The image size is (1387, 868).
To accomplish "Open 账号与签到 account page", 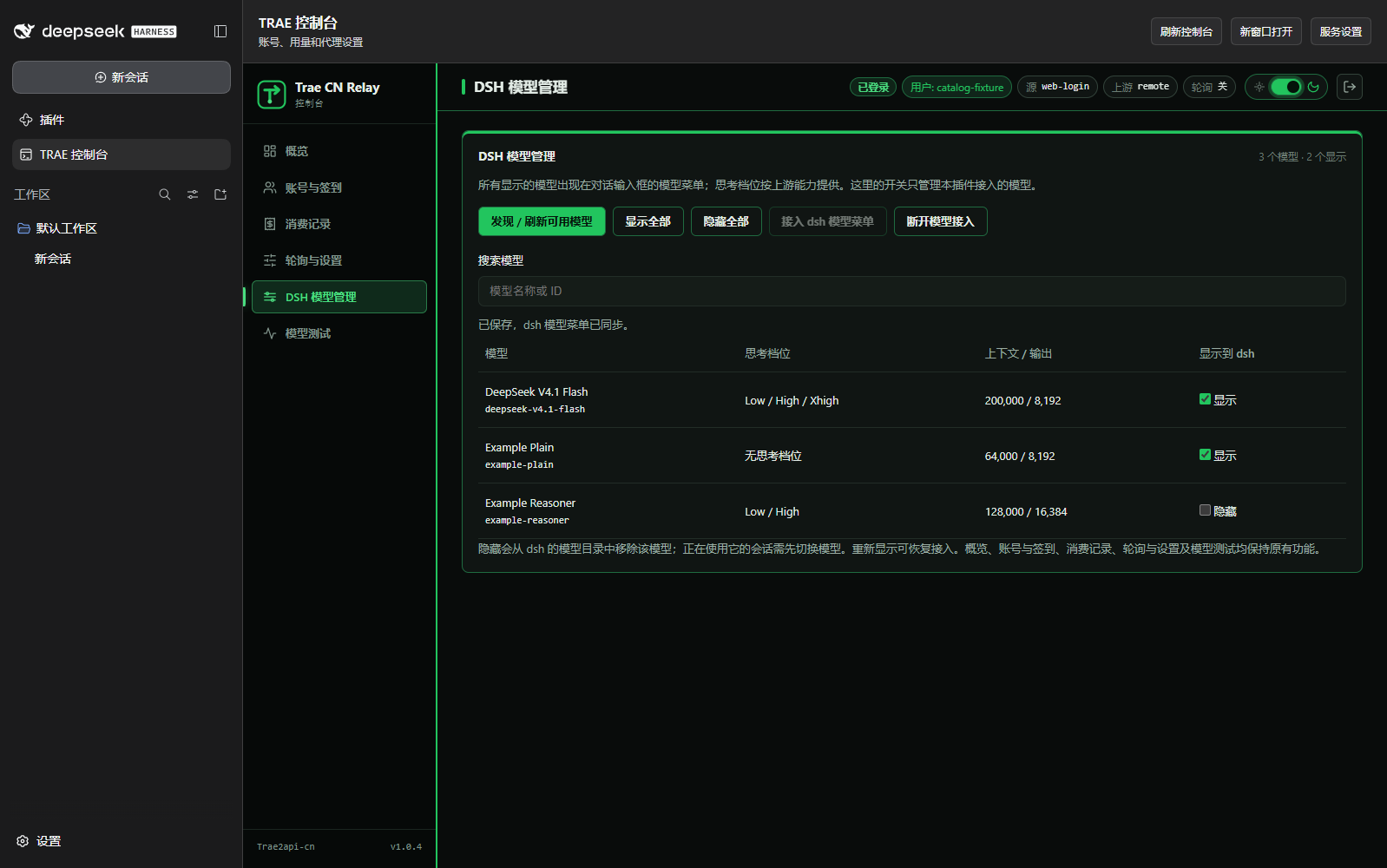I will tap(339, 187).
